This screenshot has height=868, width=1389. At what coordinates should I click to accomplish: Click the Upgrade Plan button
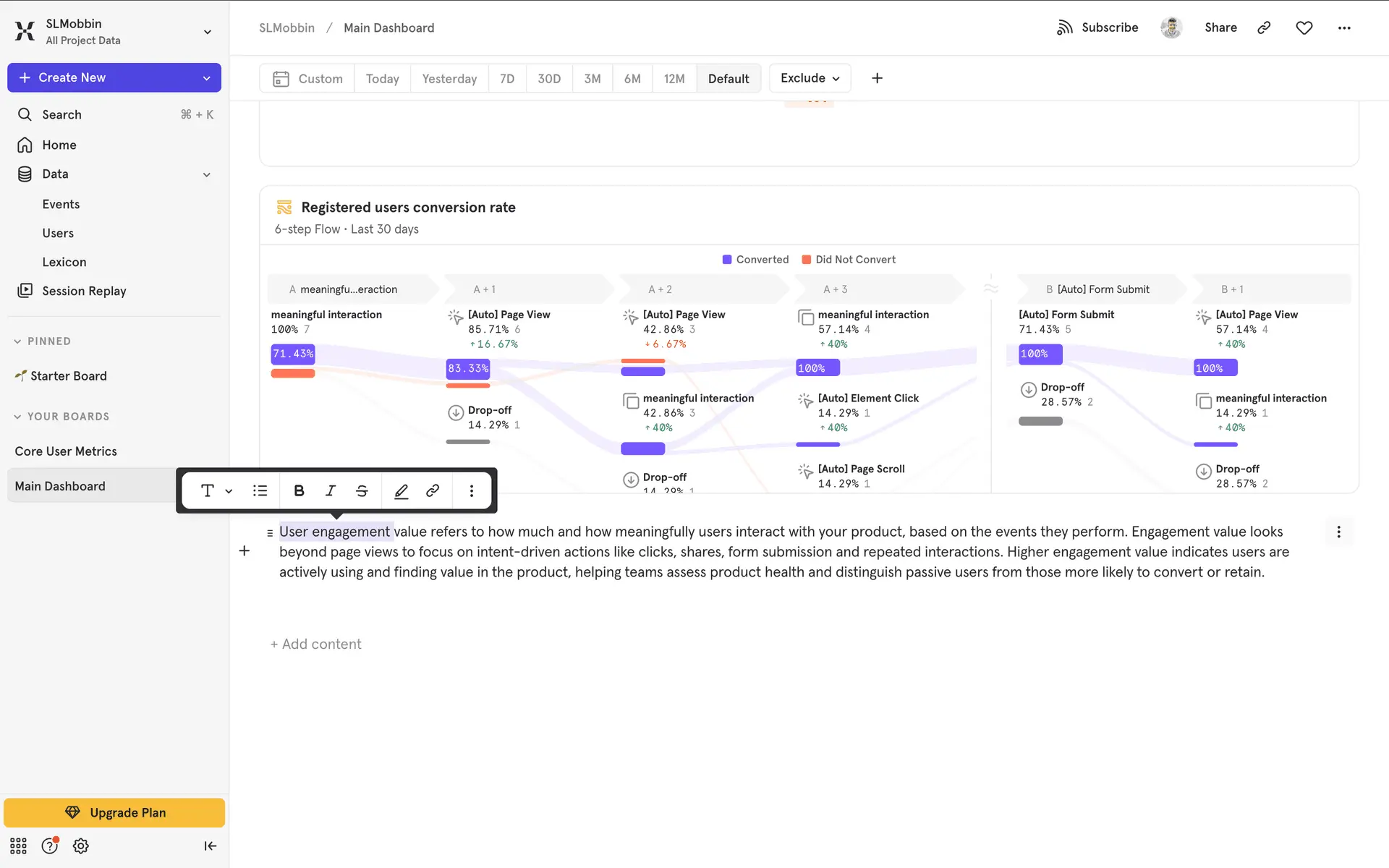(x=114, y=812)
